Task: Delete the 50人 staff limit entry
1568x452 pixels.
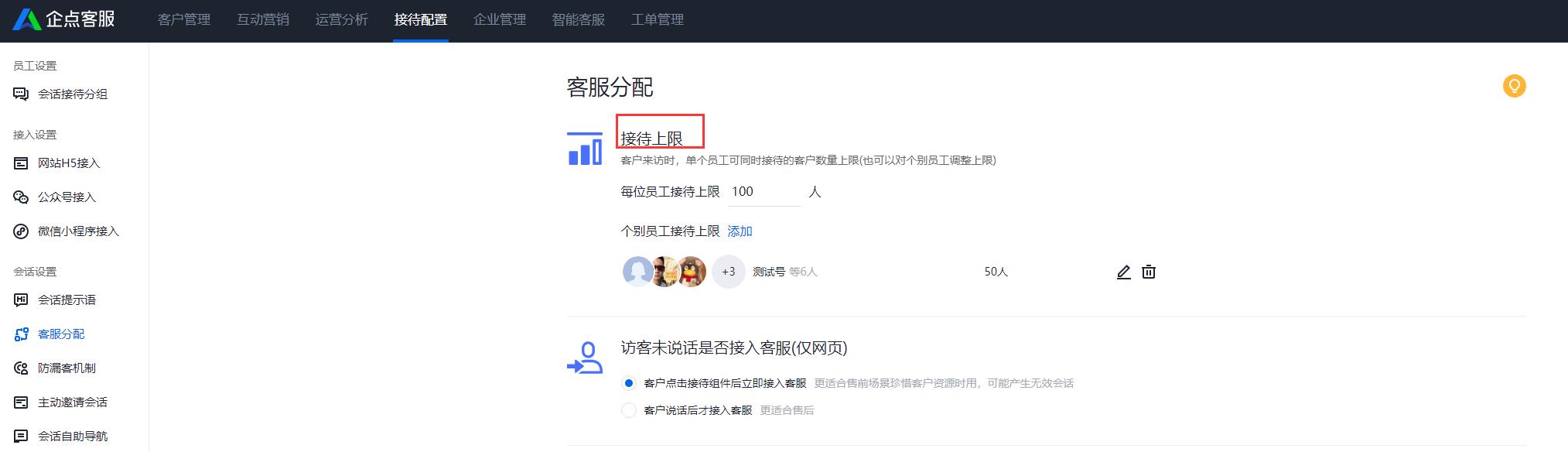Action: point(1149,272)
